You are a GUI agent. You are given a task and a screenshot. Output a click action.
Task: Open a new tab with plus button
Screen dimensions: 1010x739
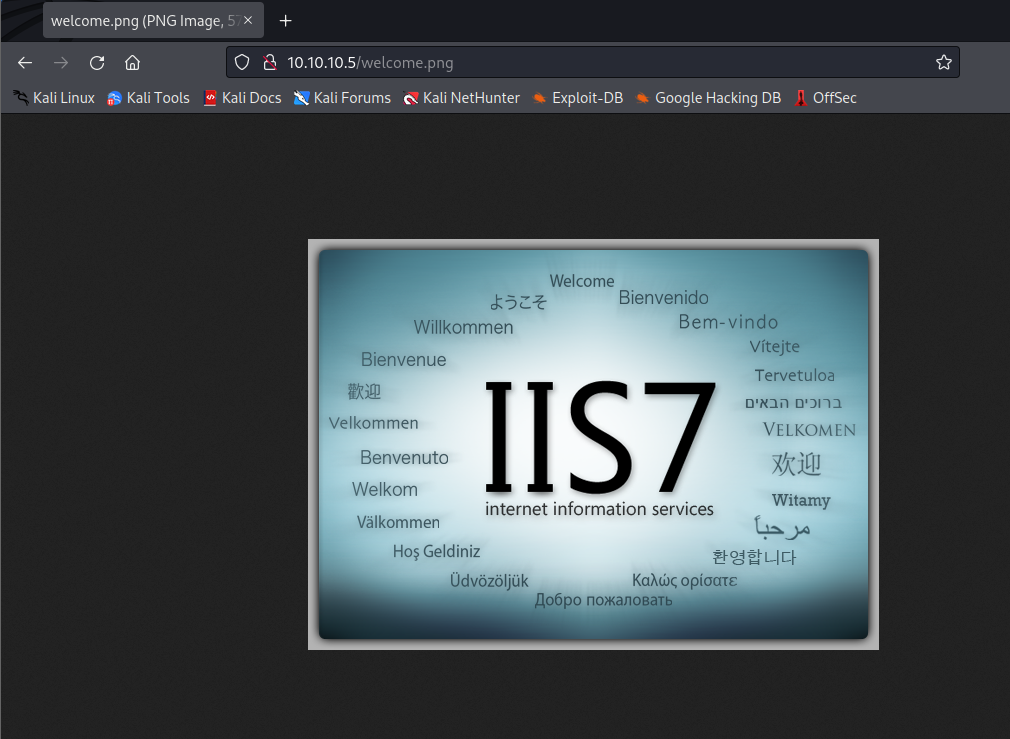(285, 21)
